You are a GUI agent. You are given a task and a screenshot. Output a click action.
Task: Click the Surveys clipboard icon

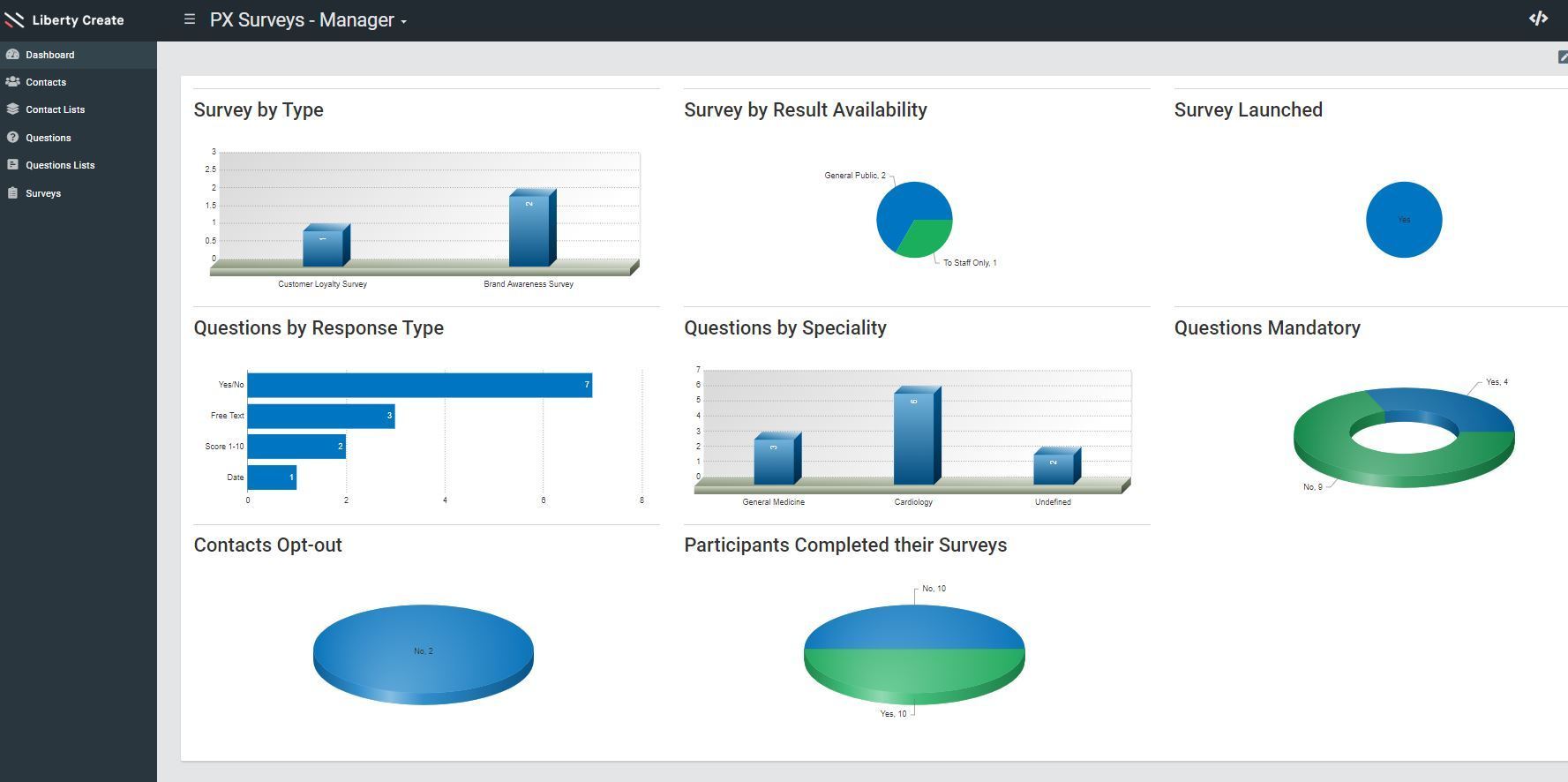pyautogui.click(x=12, y=193)
